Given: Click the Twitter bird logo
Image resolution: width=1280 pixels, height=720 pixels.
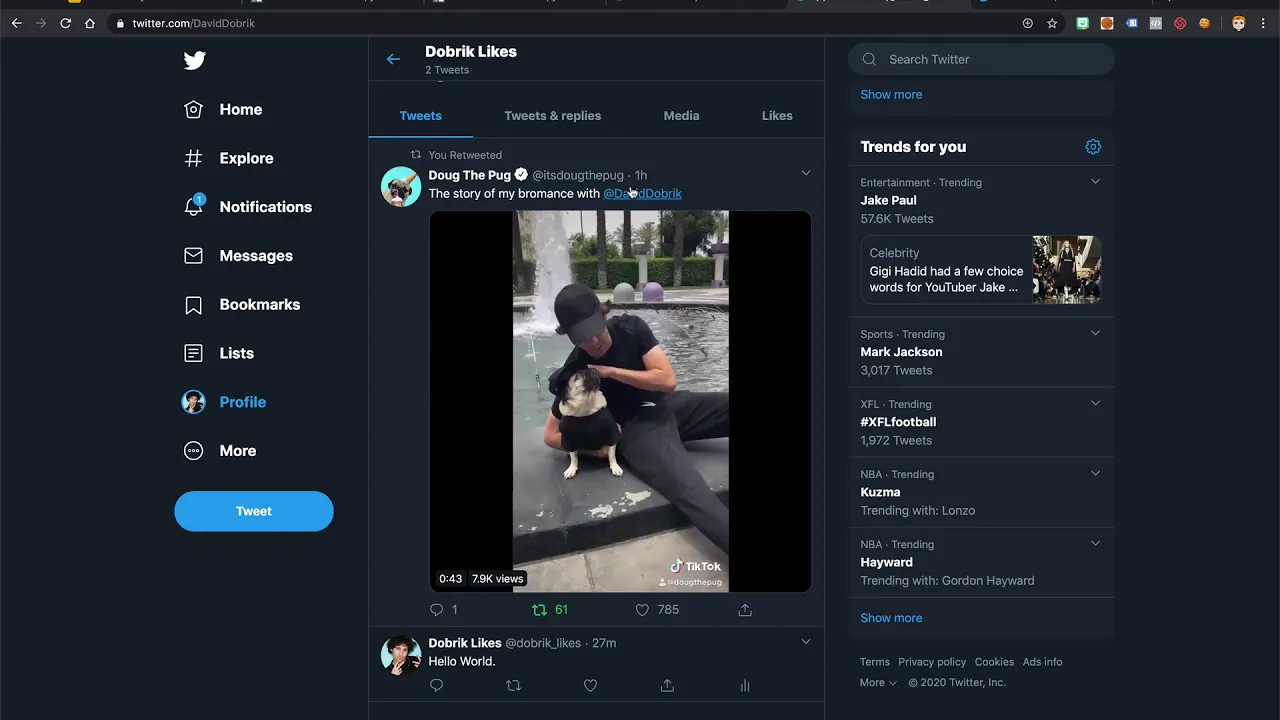Looking at the screenshot, I should pyautogui.click(x=195, y=60).
